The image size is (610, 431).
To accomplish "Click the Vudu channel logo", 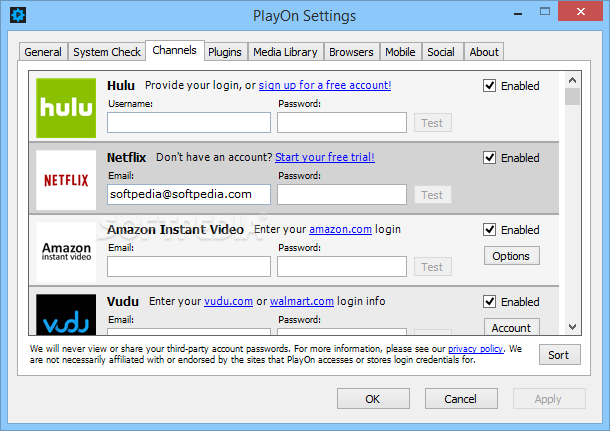I will click(66, 314).
